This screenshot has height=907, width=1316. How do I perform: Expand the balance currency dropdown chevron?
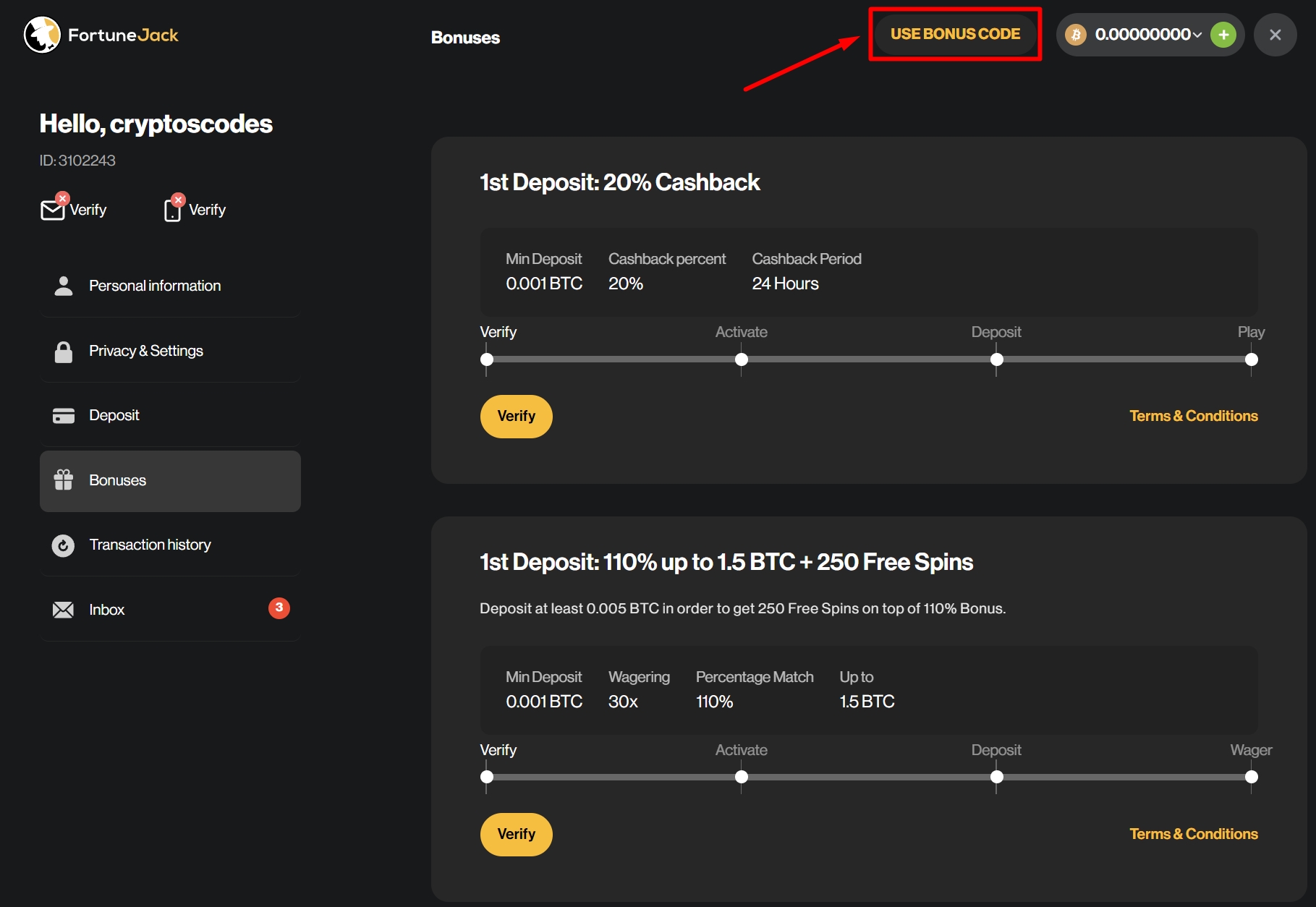pos(1197,35)
